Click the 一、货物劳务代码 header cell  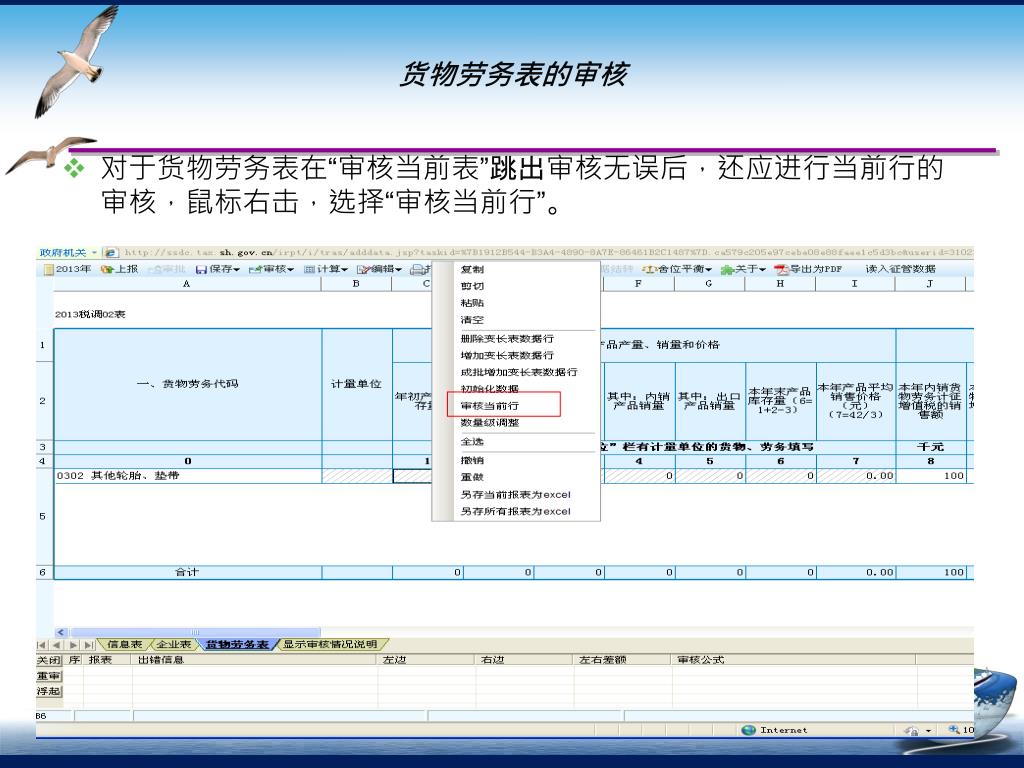(187, 384)
